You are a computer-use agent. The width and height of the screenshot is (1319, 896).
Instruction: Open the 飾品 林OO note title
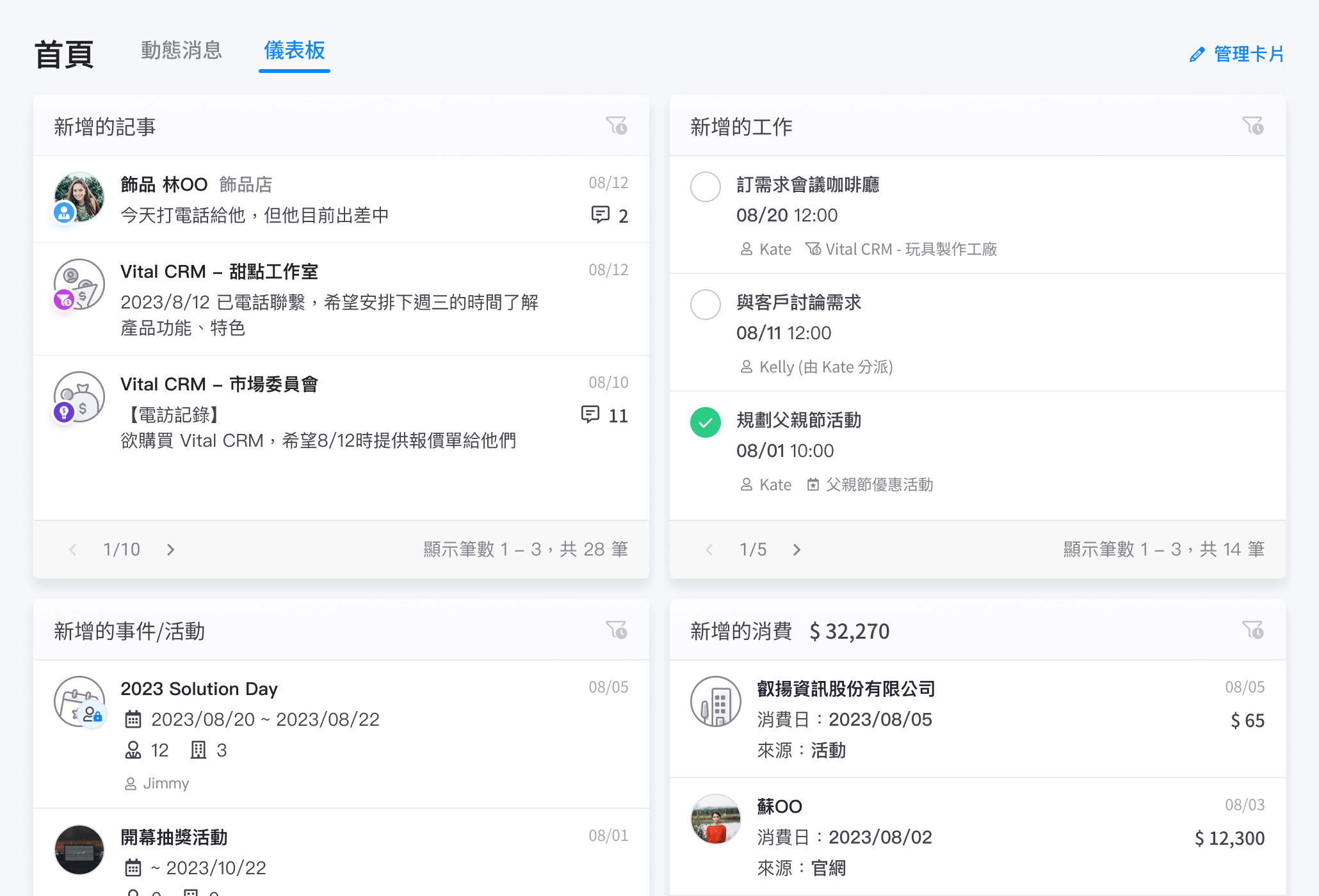164,184
